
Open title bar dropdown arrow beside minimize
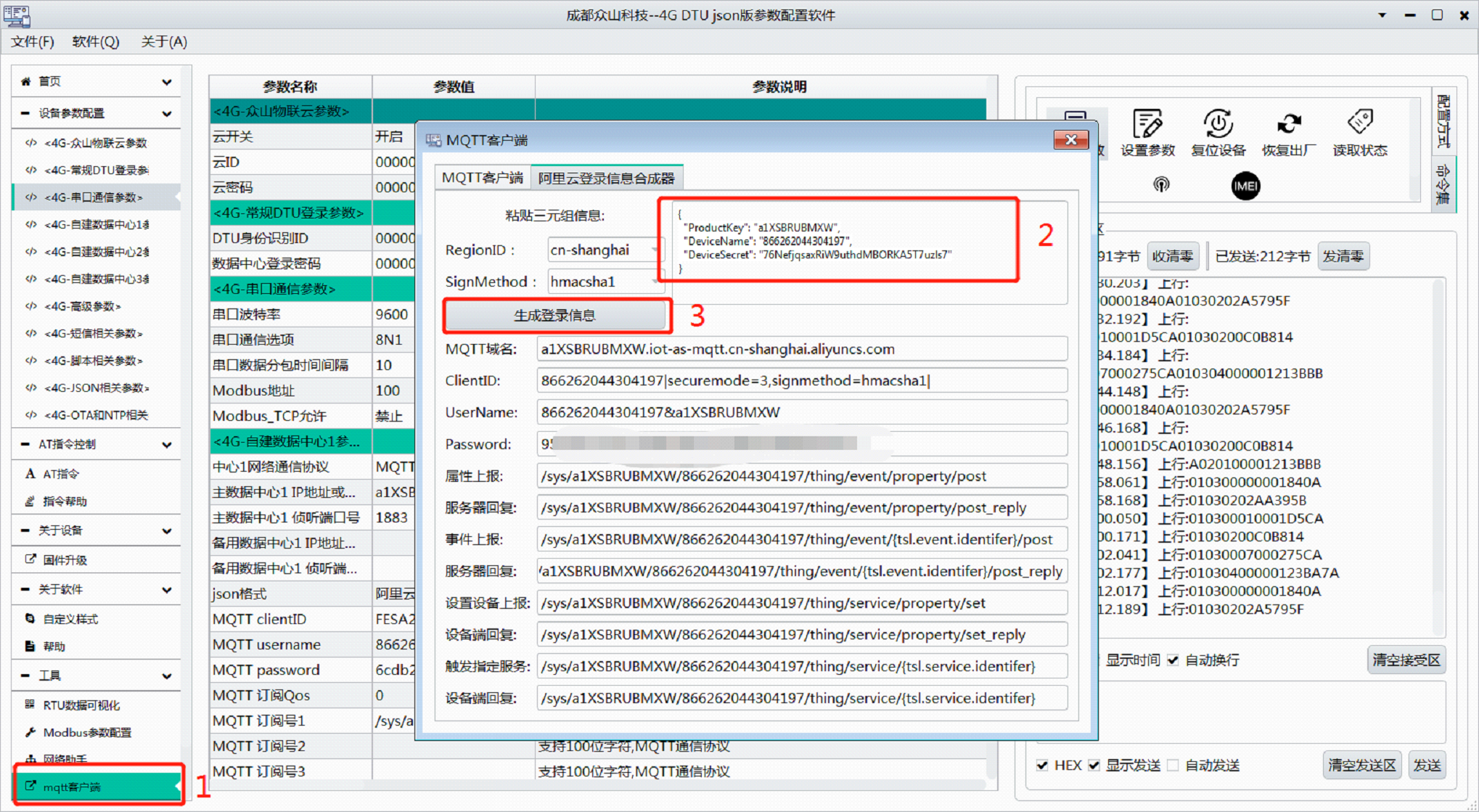point(1382,15)
